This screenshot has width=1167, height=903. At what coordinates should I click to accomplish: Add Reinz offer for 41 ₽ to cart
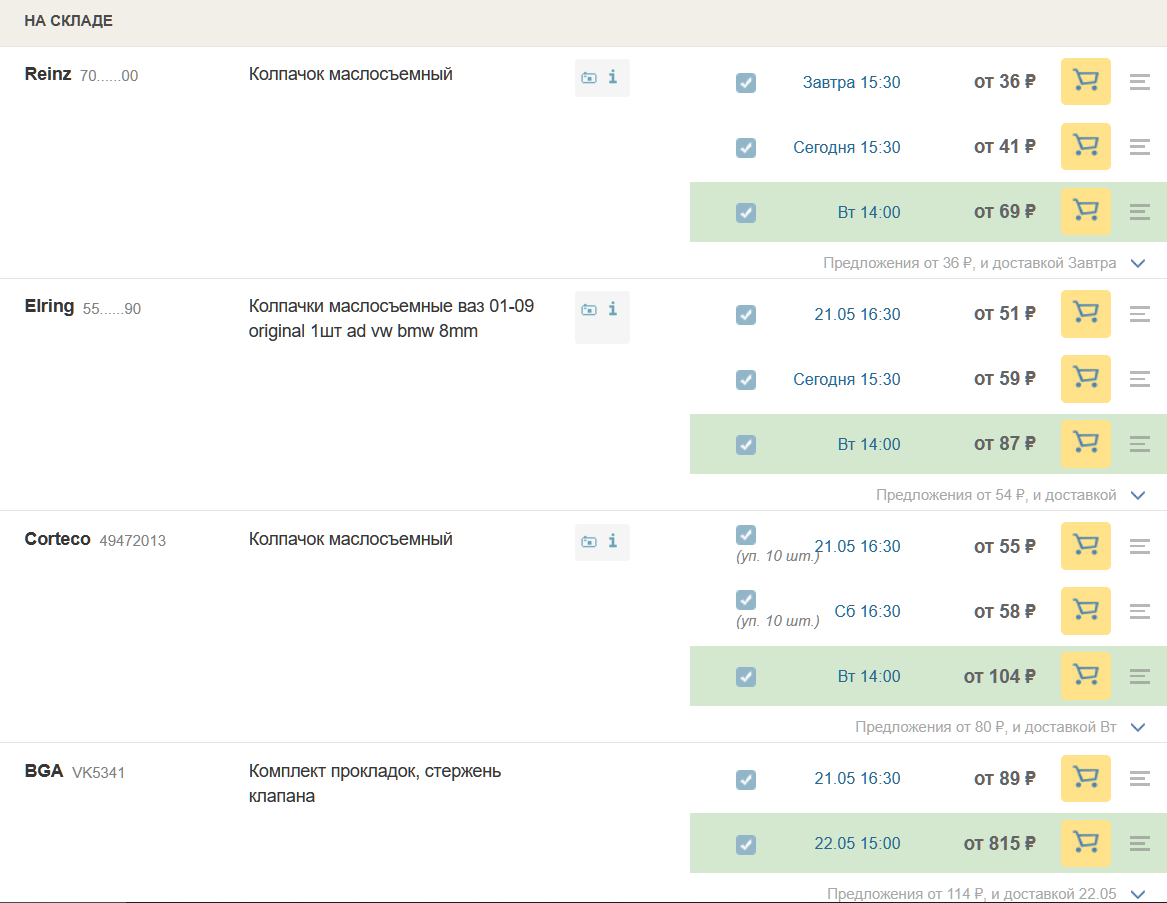click(x=1085, y=146)
